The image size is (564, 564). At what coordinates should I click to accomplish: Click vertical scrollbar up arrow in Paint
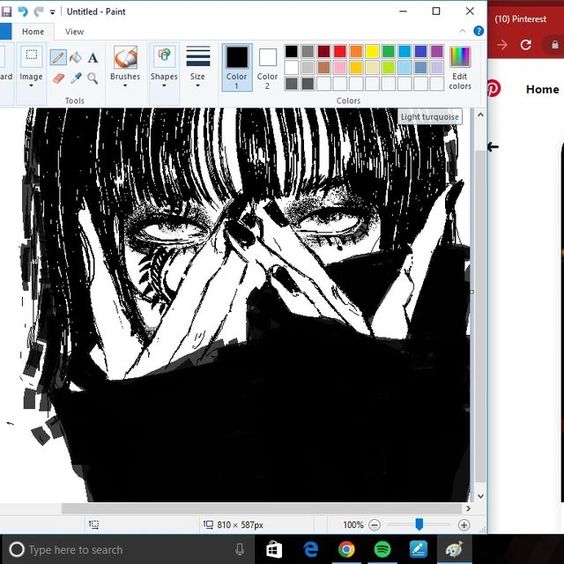pyautogui.click(x=480, y=115)
